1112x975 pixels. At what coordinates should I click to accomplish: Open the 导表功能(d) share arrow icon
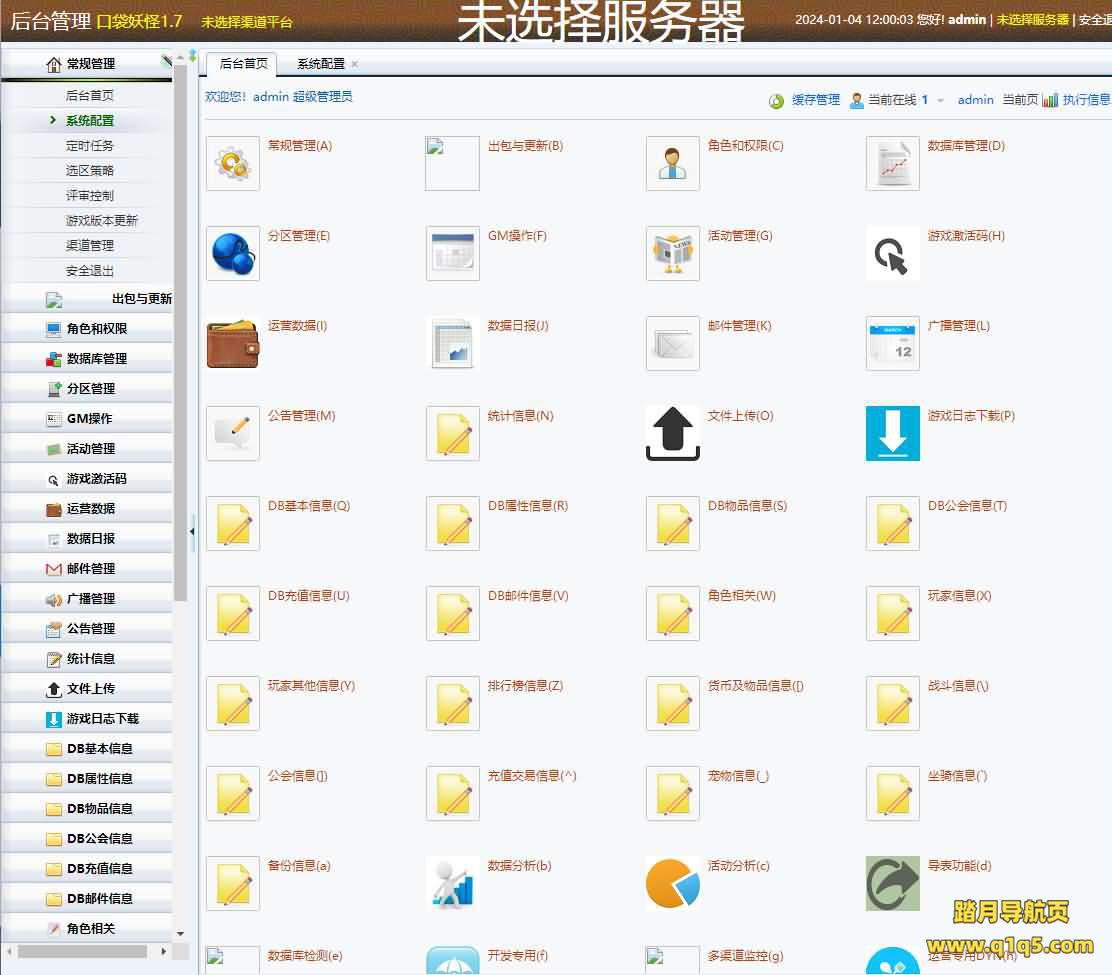(x=893, y=884)
